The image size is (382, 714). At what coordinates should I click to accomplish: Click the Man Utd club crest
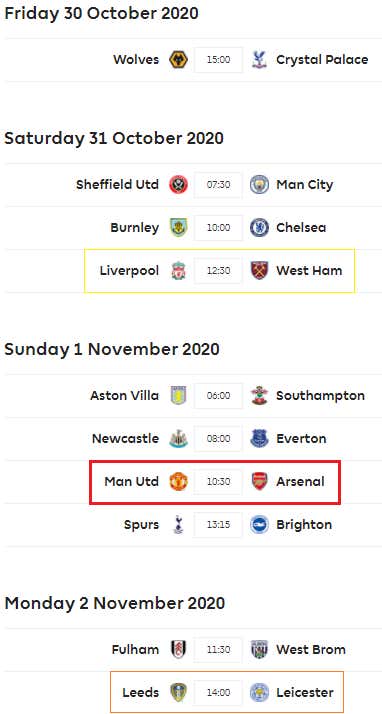pos(178,481)
